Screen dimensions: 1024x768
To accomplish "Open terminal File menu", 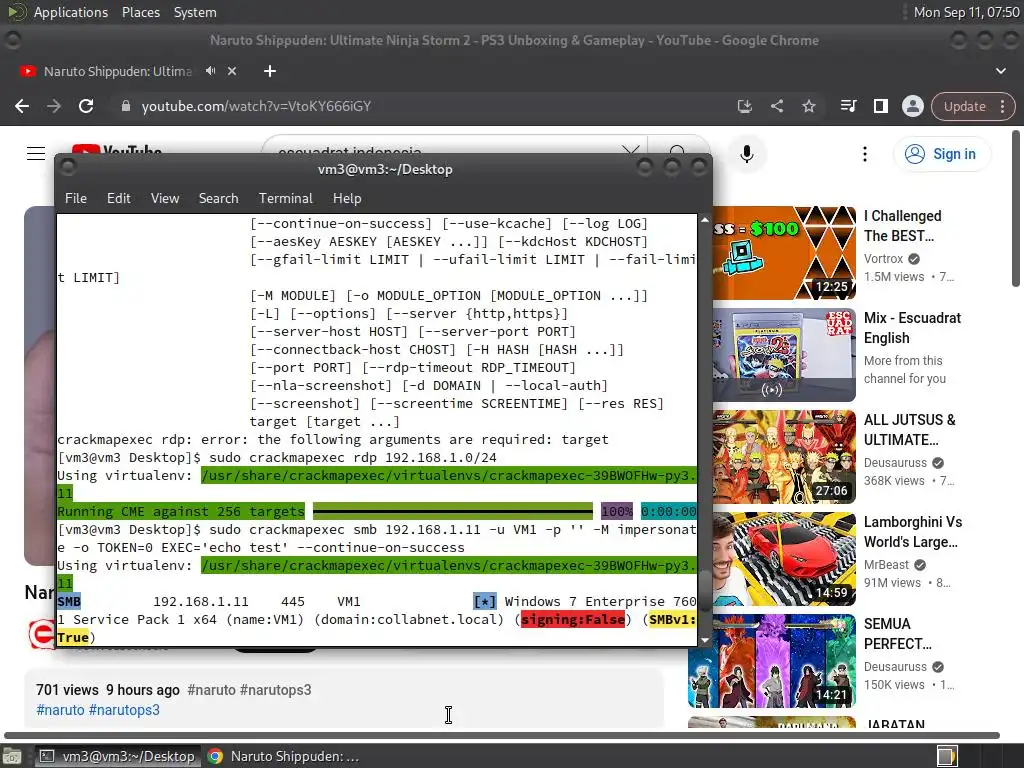I will tap(76, 198).
